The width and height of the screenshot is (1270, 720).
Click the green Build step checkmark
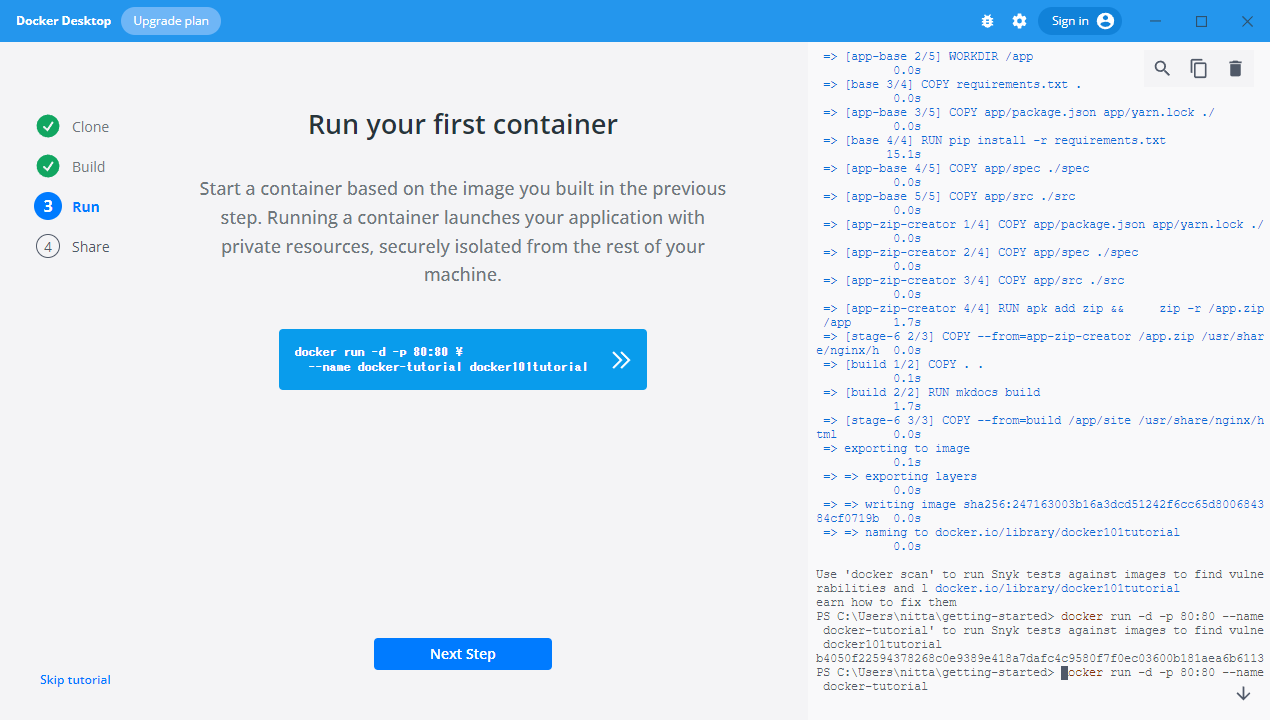pyautogui.click(x=48, y=166)
